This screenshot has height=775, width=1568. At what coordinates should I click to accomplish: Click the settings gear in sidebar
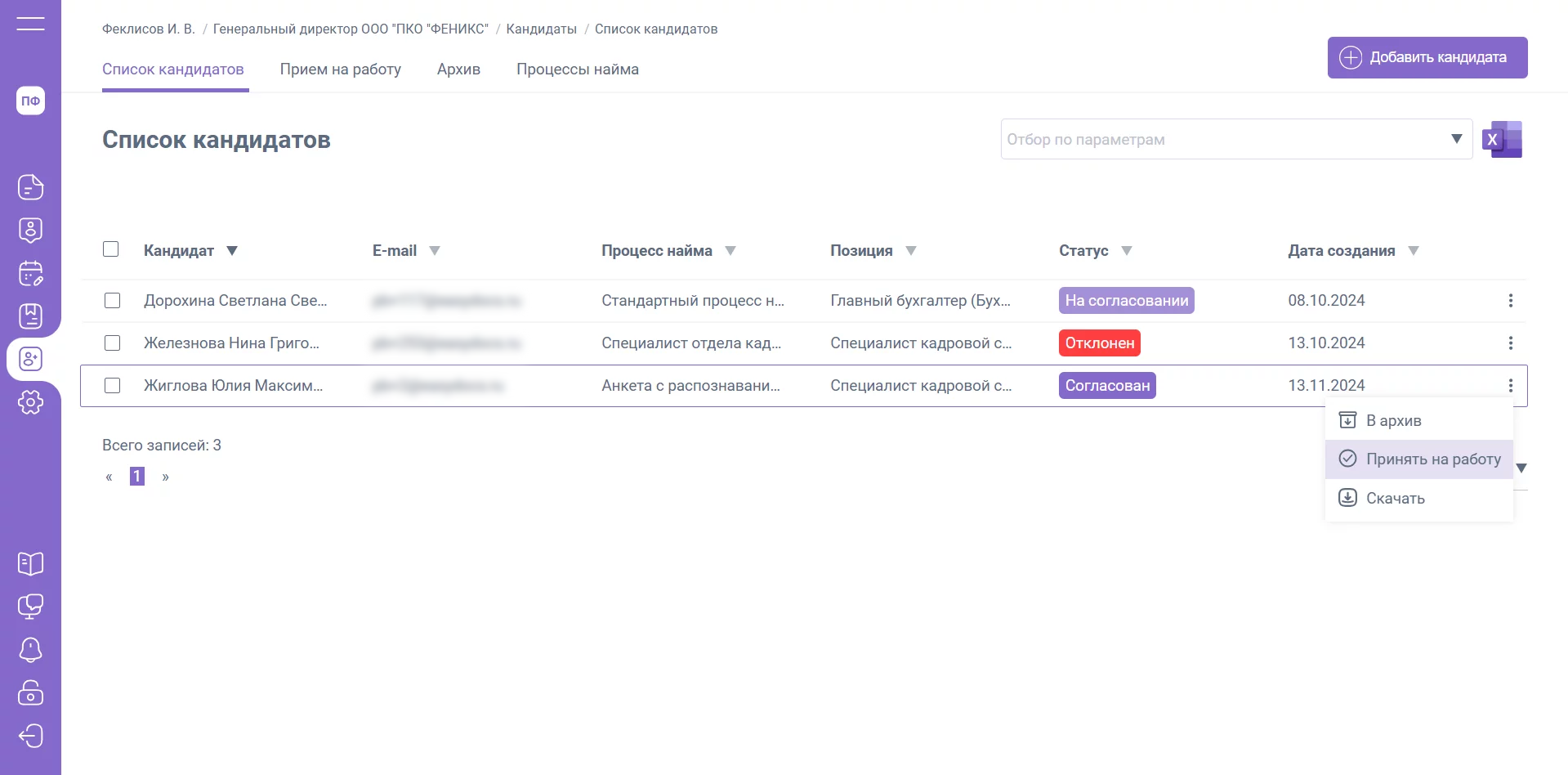click(x=30, y=401)
